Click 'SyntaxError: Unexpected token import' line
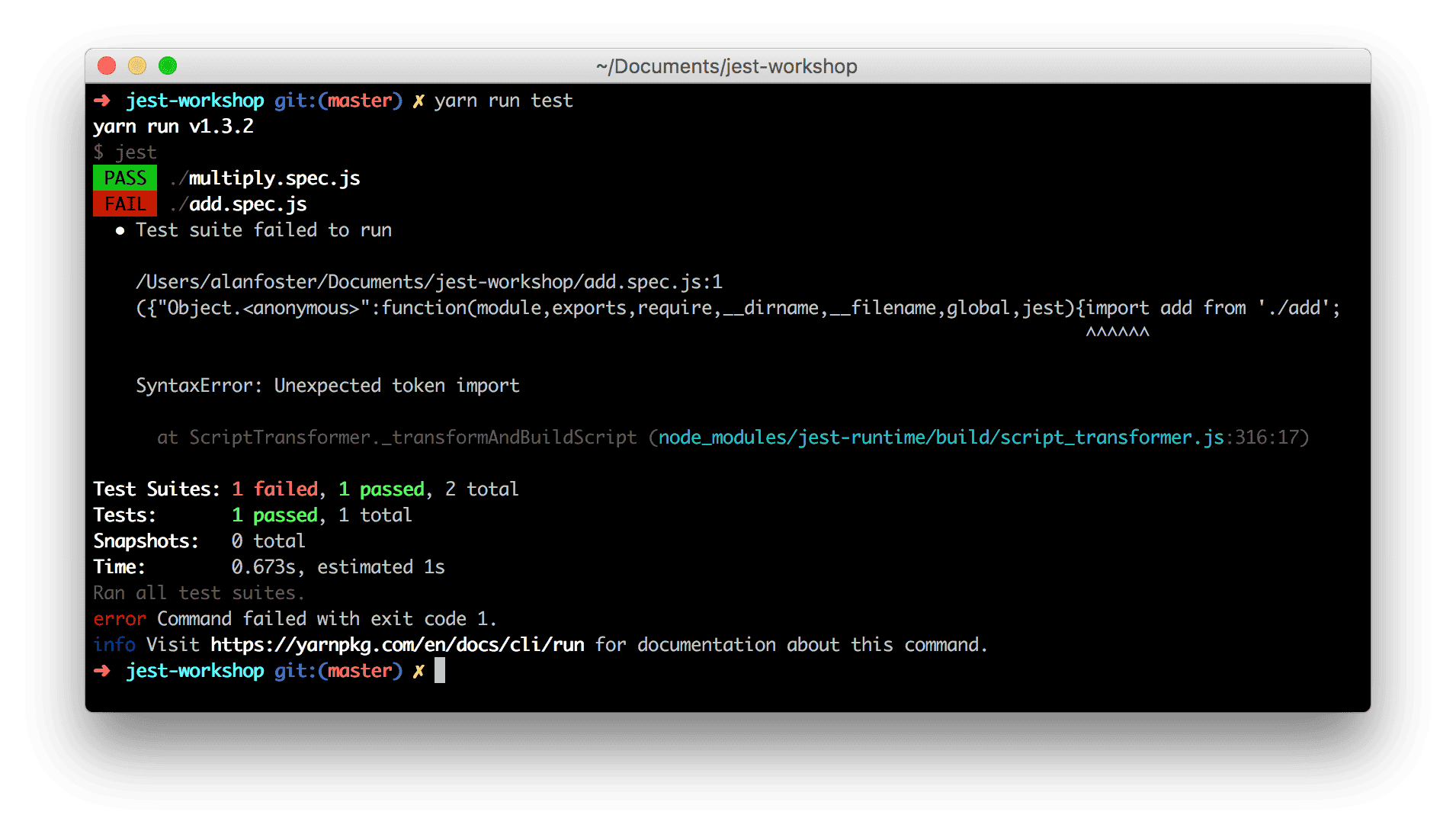 pos(328,386)
